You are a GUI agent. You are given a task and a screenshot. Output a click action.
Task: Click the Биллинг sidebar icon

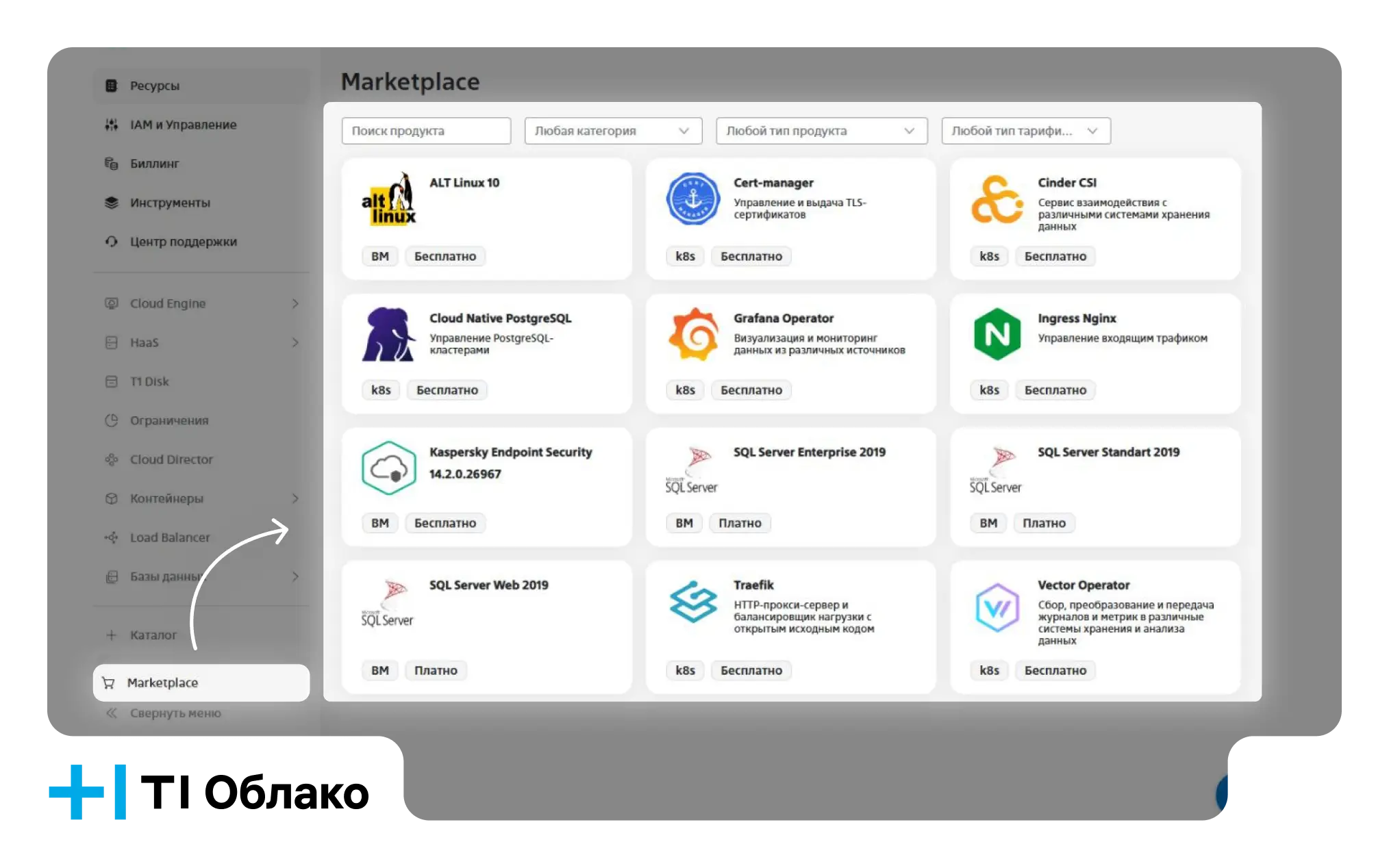(x=111, y=164)
